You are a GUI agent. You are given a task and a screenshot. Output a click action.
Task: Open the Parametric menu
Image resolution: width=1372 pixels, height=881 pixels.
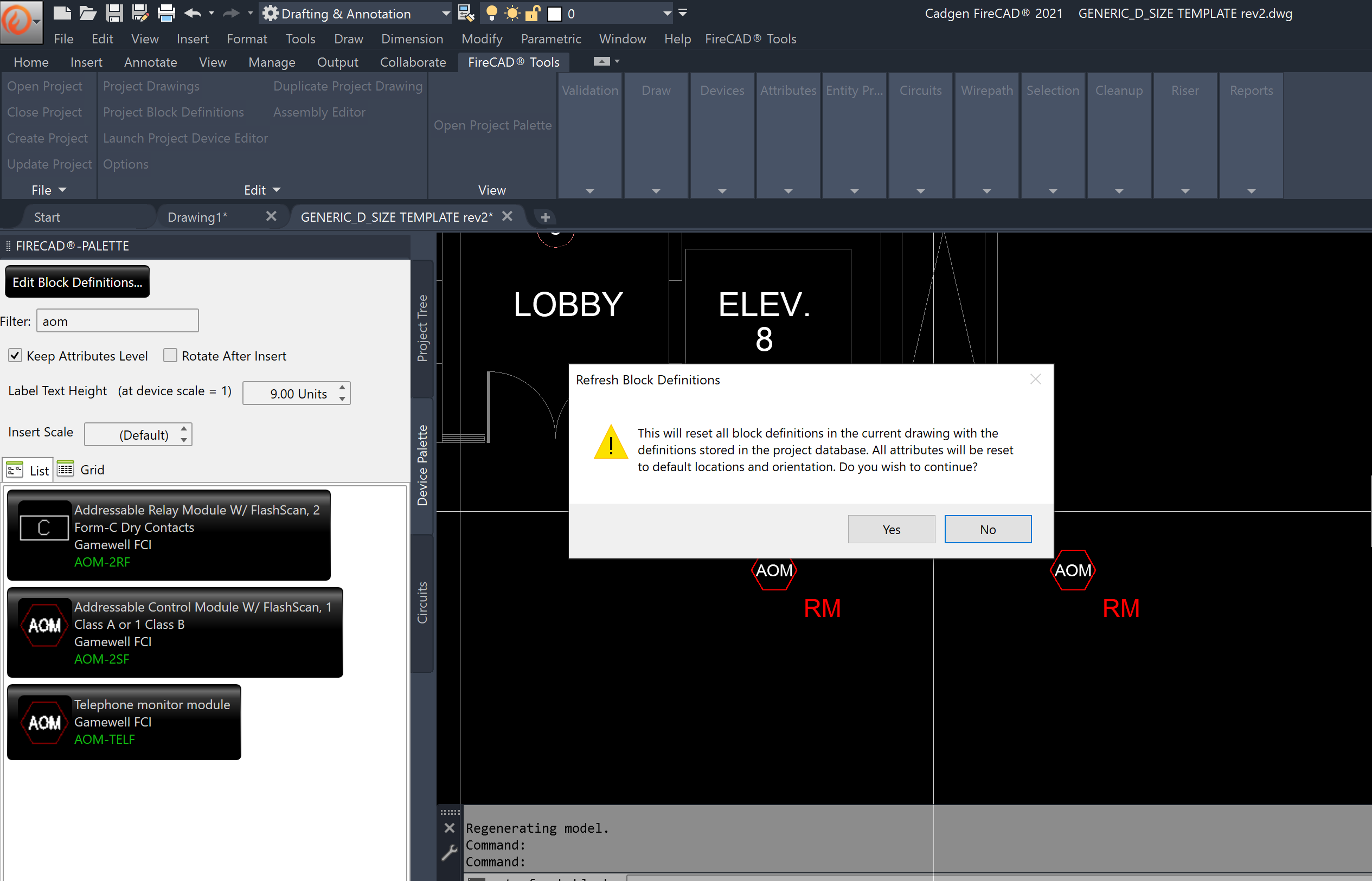point(550,39)
